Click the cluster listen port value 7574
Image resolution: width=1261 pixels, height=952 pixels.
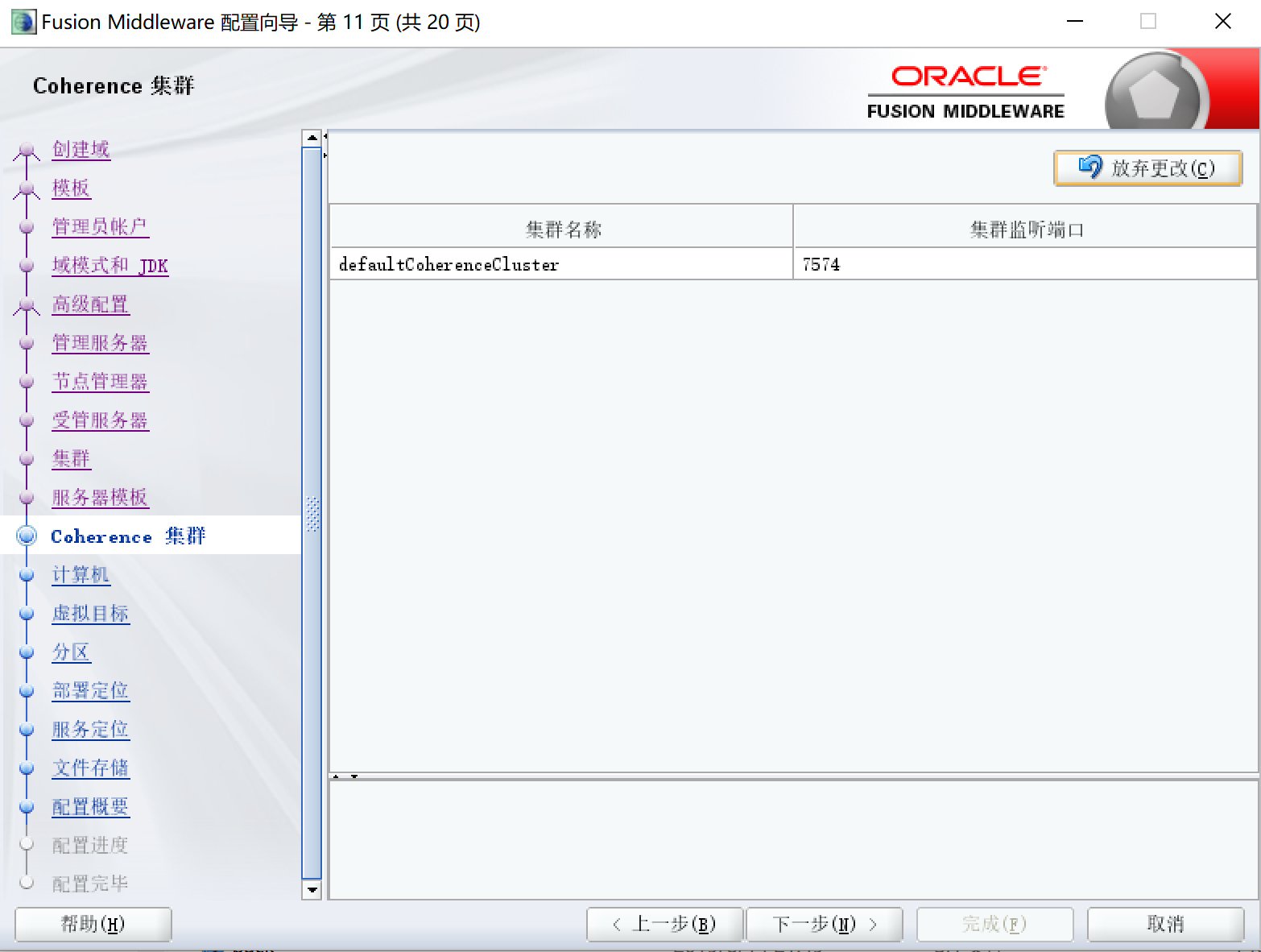[x=821, y=264]
